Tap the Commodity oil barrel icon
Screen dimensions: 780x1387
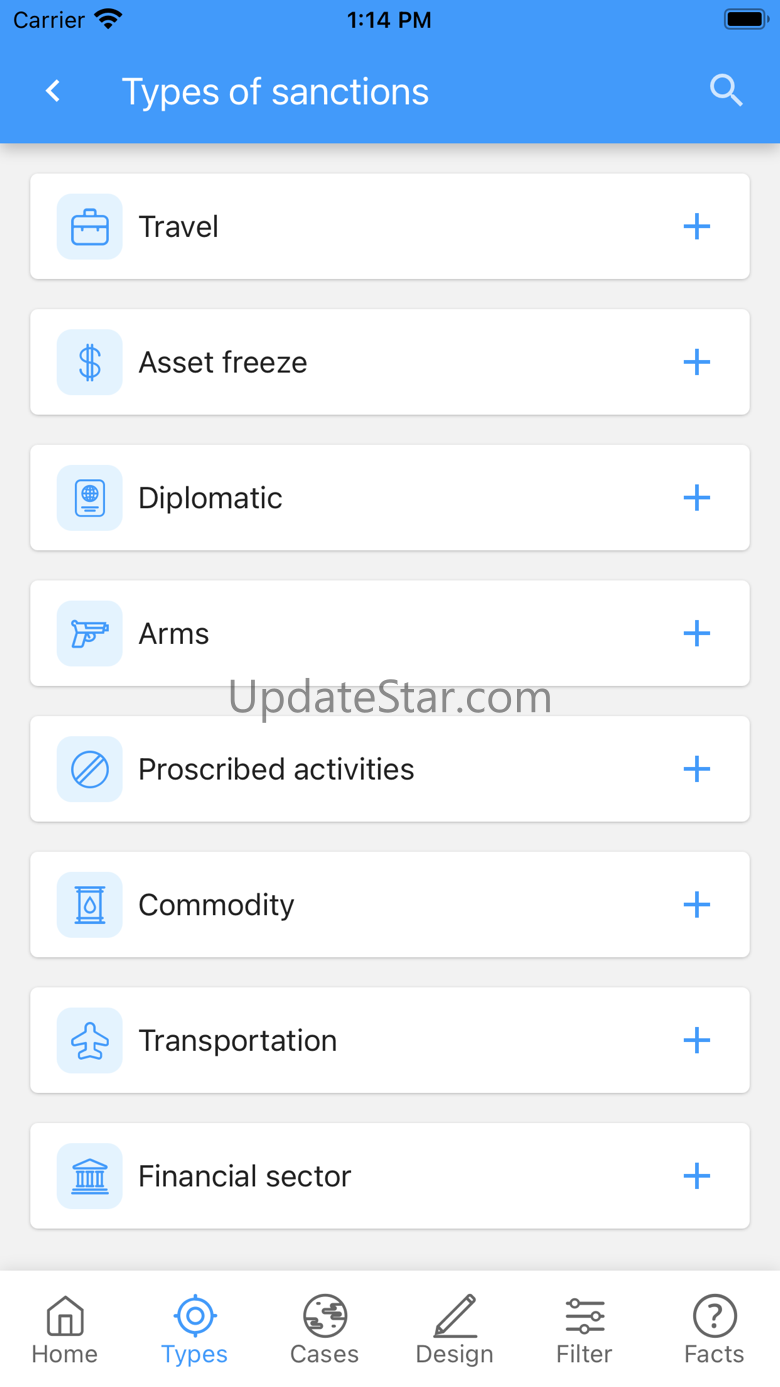pos(90,905)
